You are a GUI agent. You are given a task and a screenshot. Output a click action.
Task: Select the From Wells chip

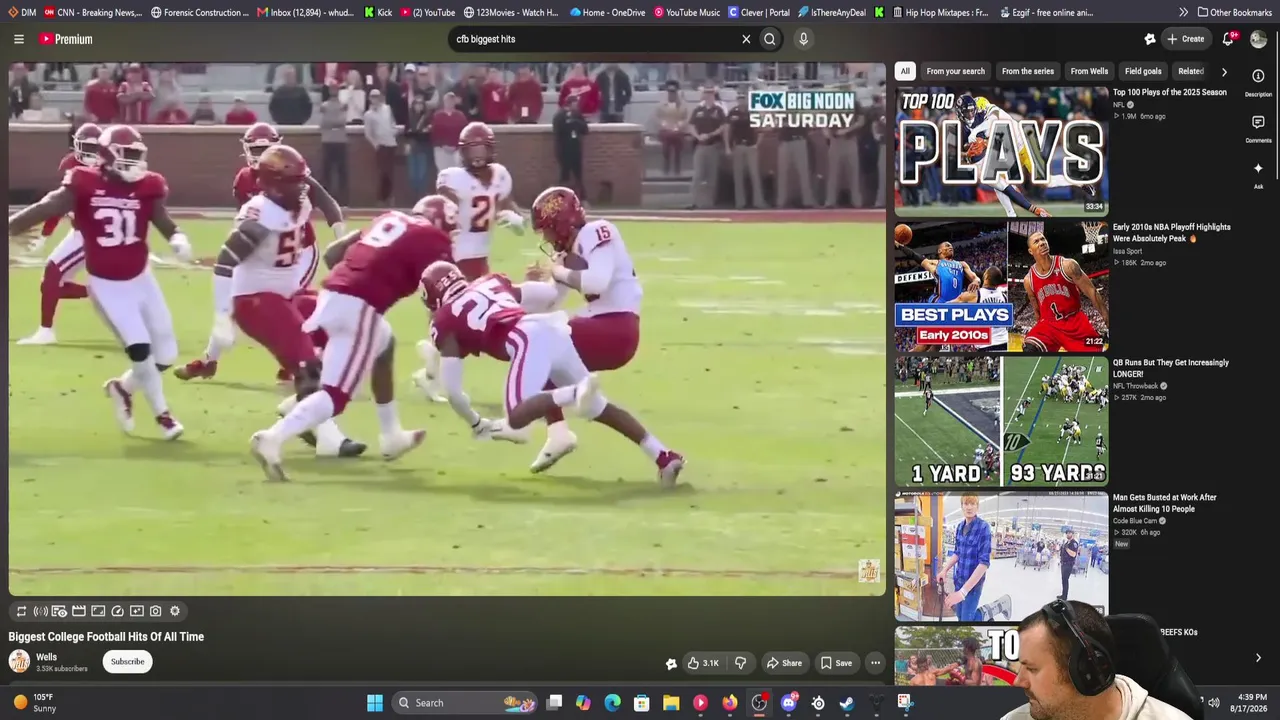coord(1089,71)
